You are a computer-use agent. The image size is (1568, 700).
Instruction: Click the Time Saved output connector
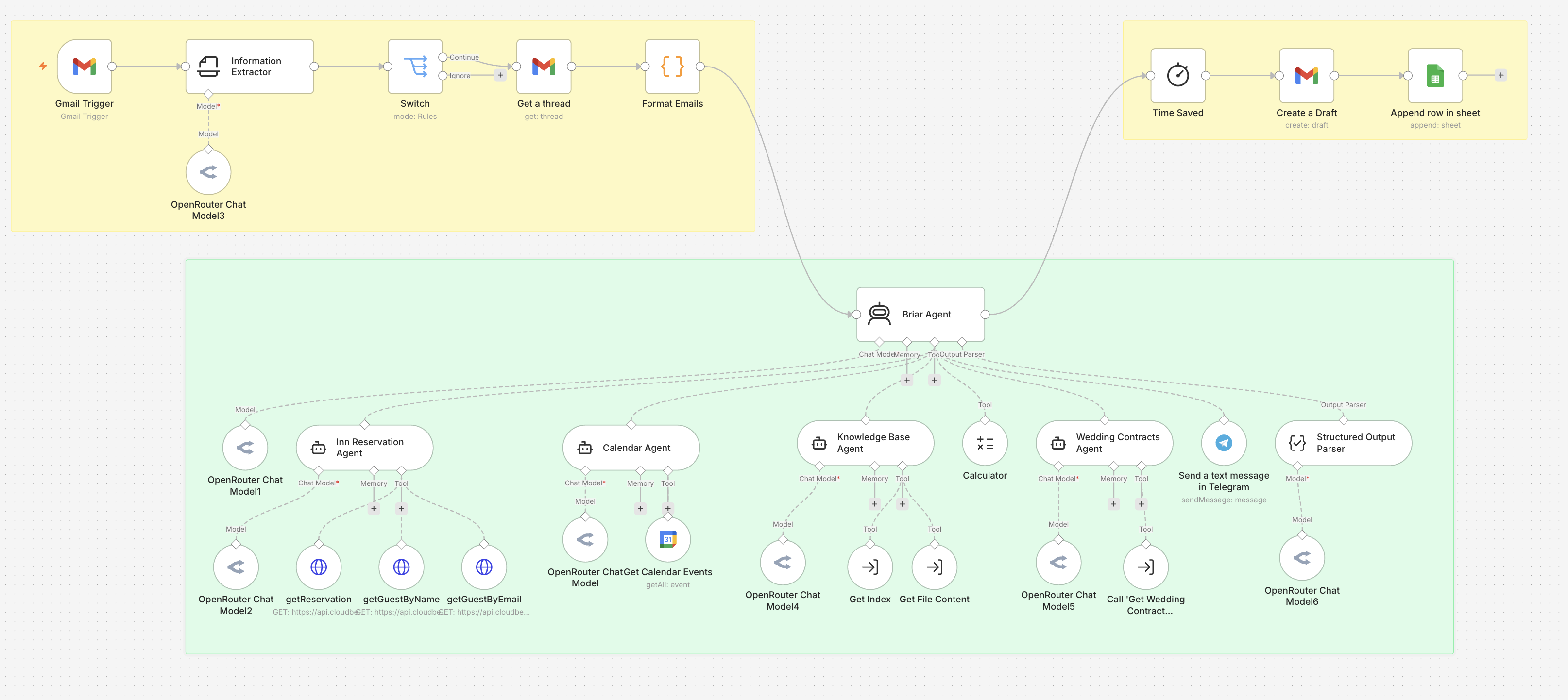click(1206, 75)
